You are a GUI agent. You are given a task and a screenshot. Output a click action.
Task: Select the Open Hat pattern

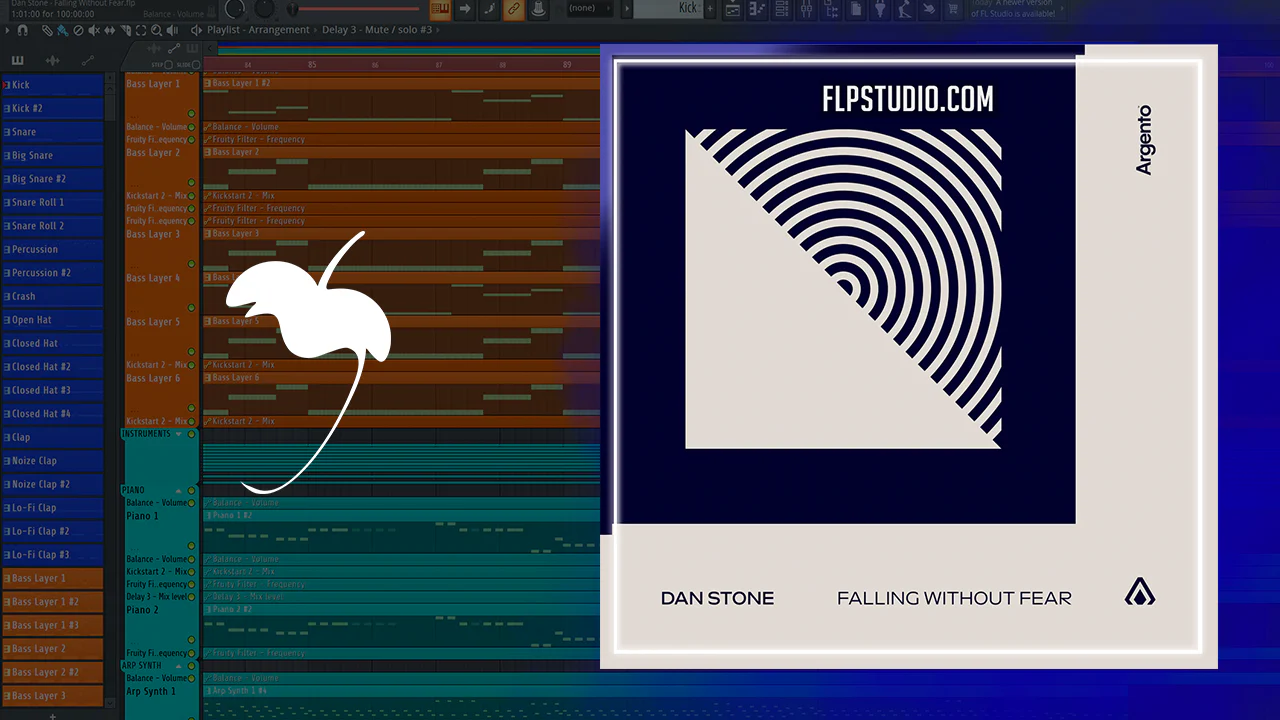(x=53, y=320)
